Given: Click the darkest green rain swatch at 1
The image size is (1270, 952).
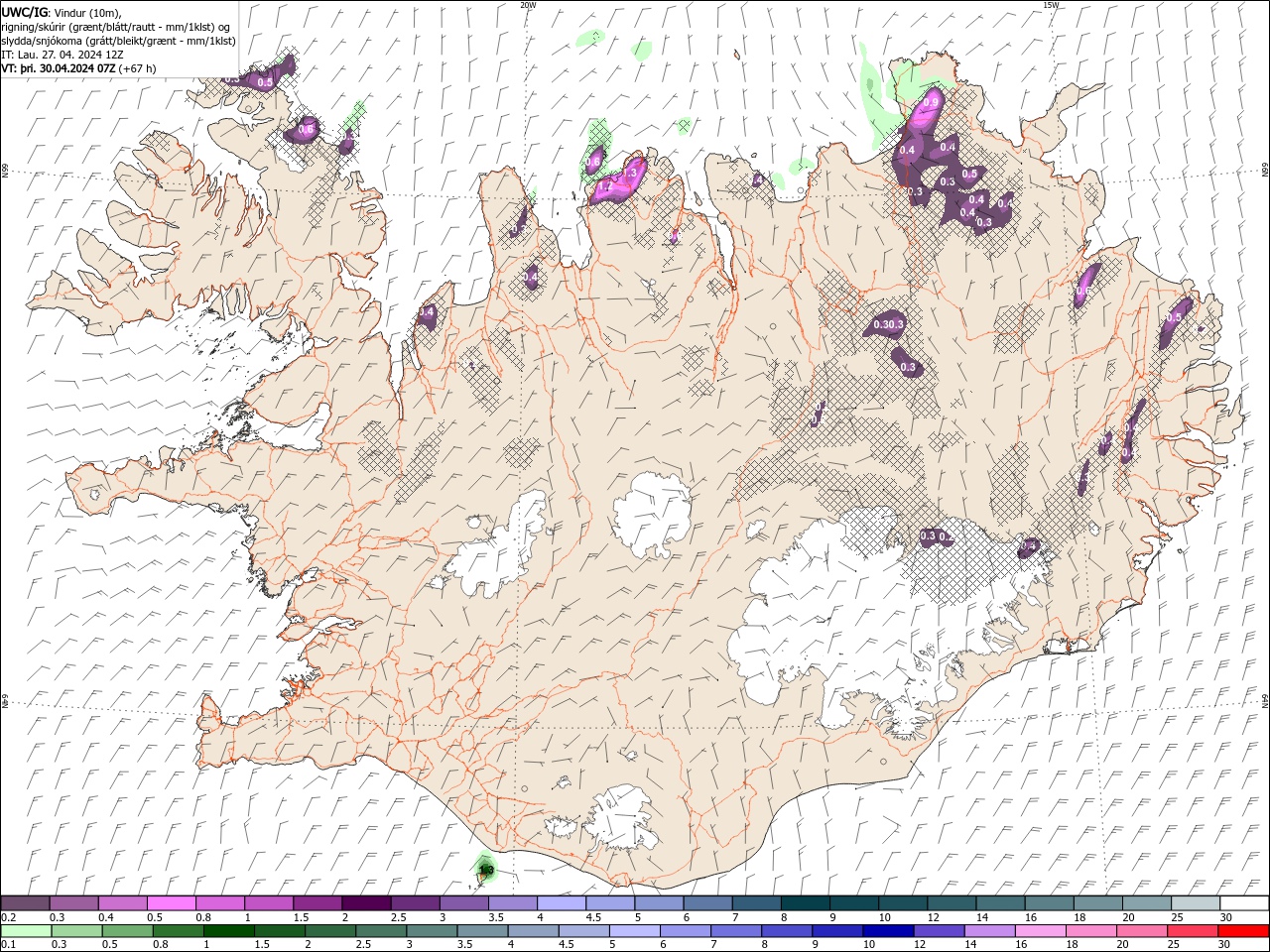Looking at the screenshot, I should tap(229, 931).
